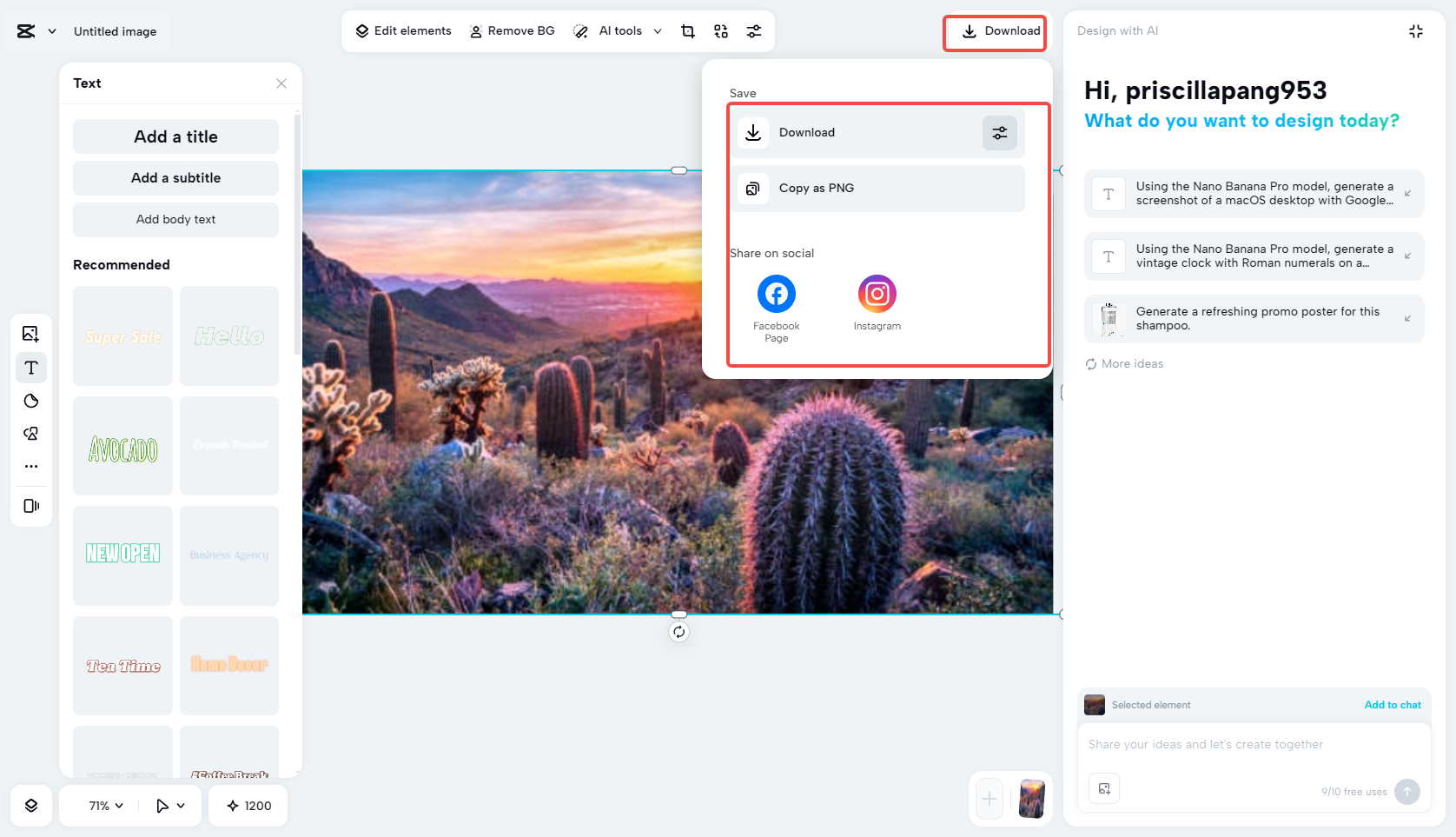Share to Instagram
This screenshot has height=837, width=1456.
click(877, 303)
